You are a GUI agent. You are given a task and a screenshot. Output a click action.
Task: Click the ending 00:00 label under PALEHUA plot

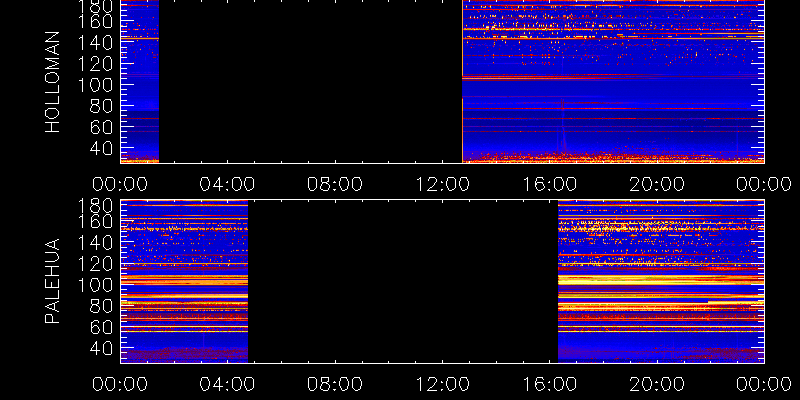point(764,384)
